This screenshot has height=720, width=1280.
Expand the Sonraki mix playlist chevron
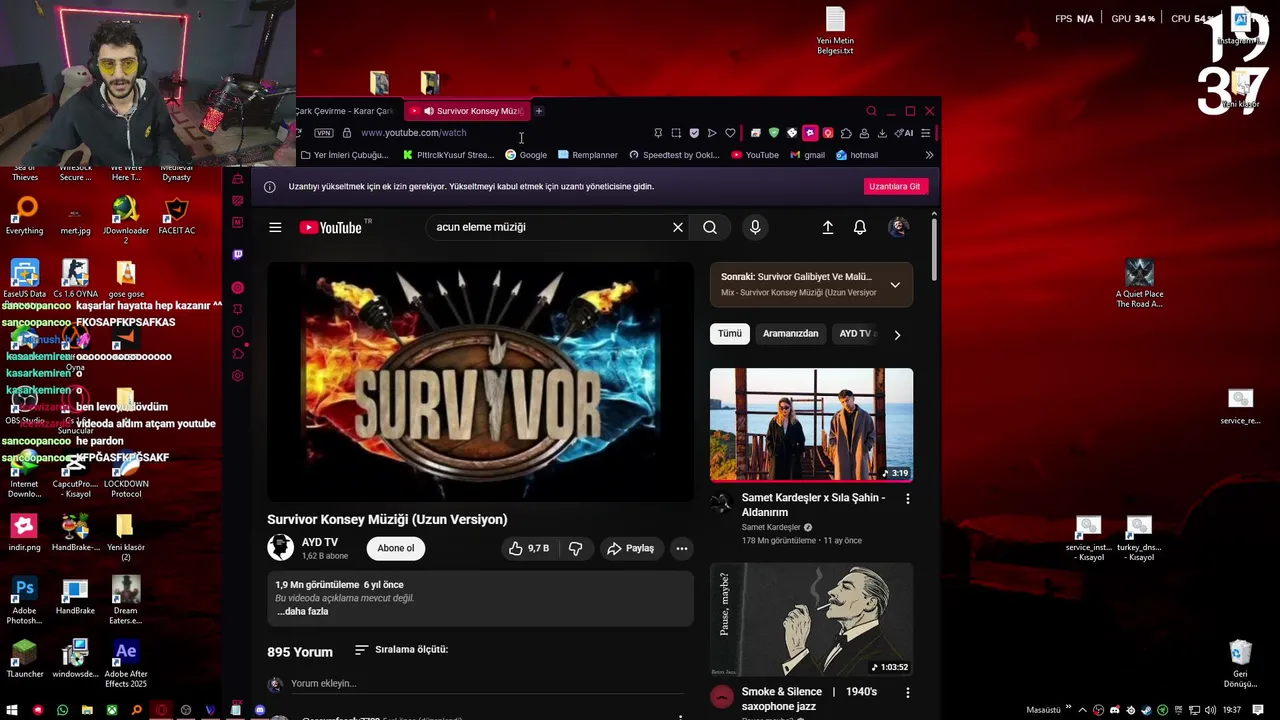click(895, 285)
